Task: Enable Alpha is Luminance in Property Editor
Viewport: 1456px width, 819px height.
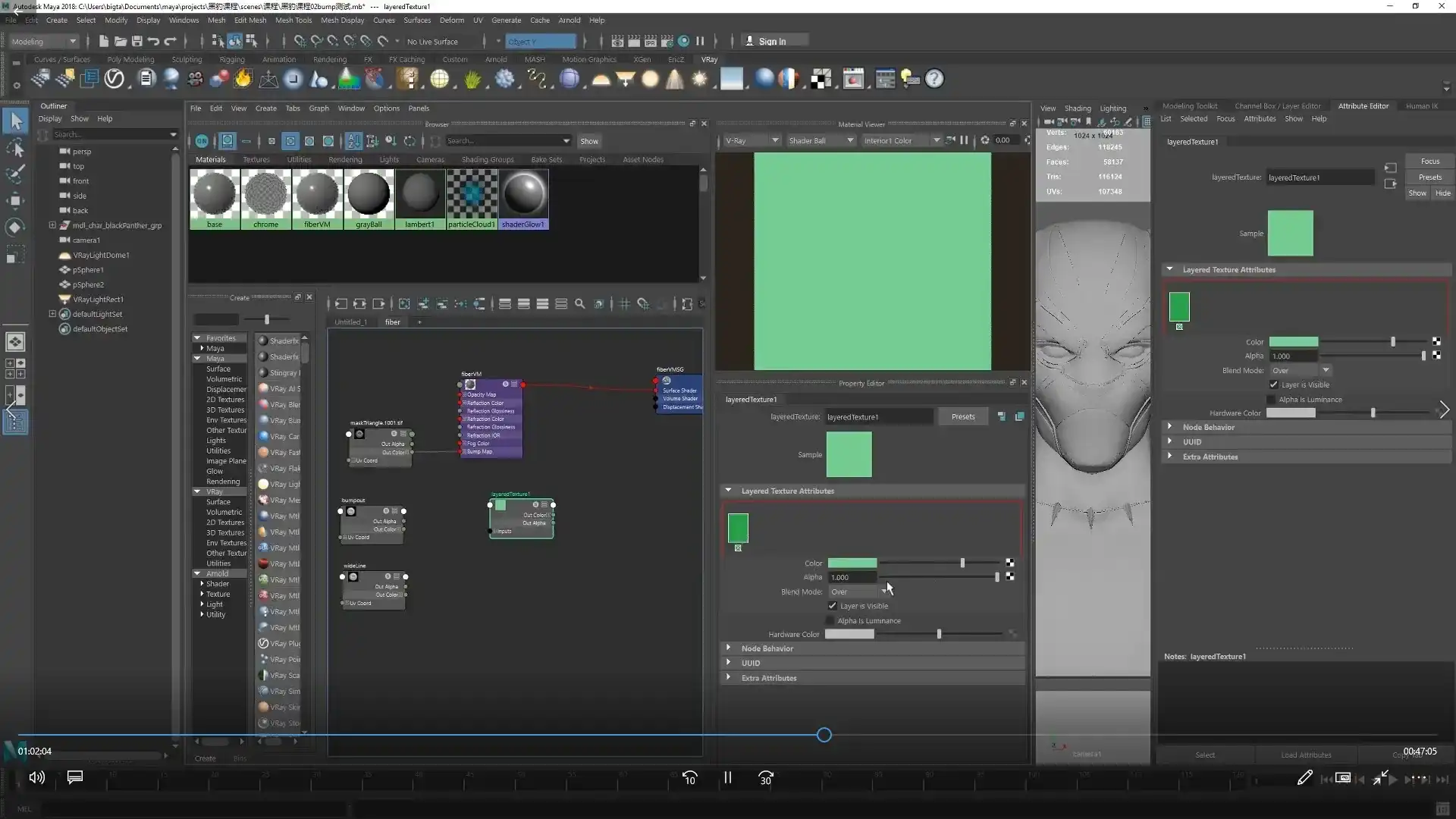Action: click(830, 621)
